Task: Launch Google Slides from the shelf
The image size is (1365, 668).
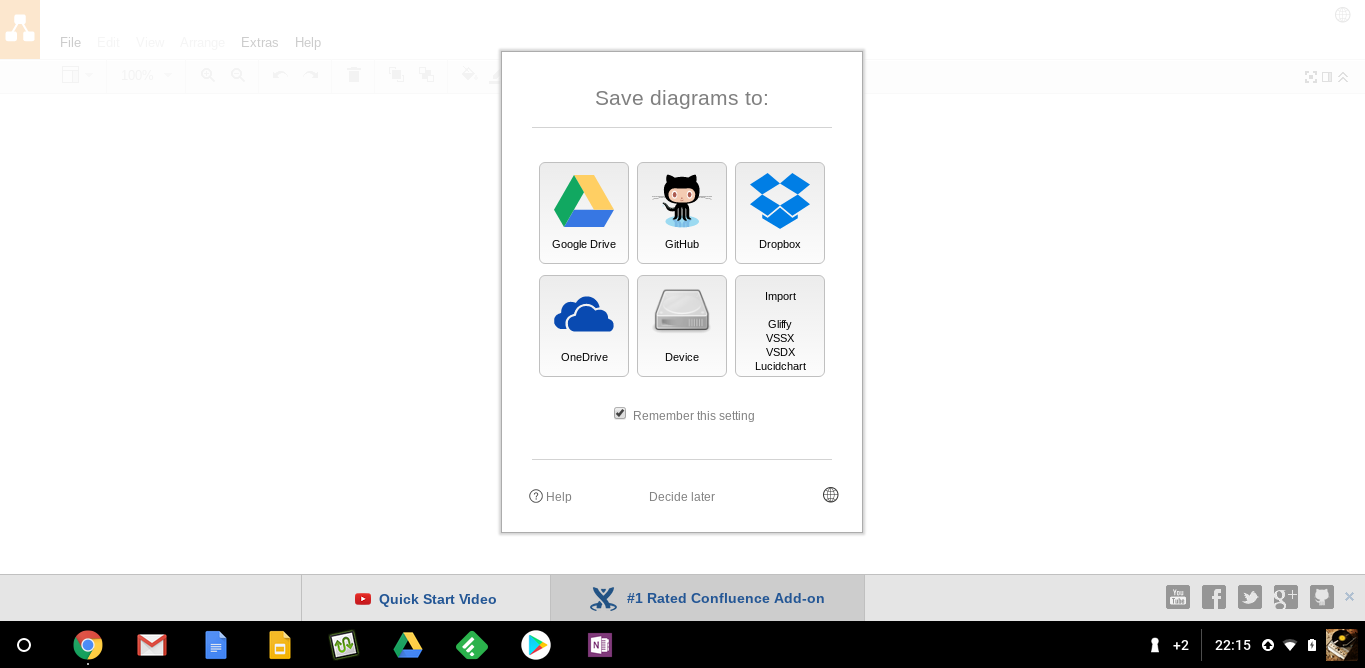Action: click(x=280, y=645)
